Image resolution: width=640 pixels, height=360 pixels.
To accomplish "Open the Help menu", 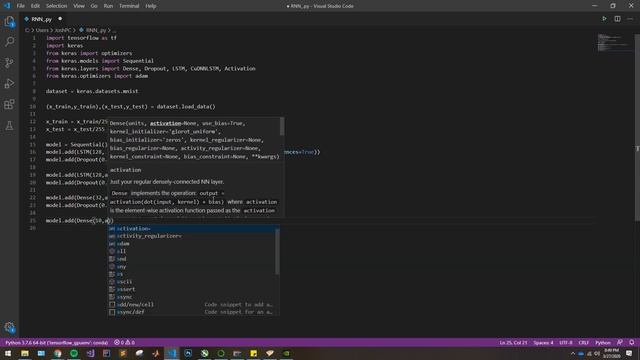I will point(151,6).
